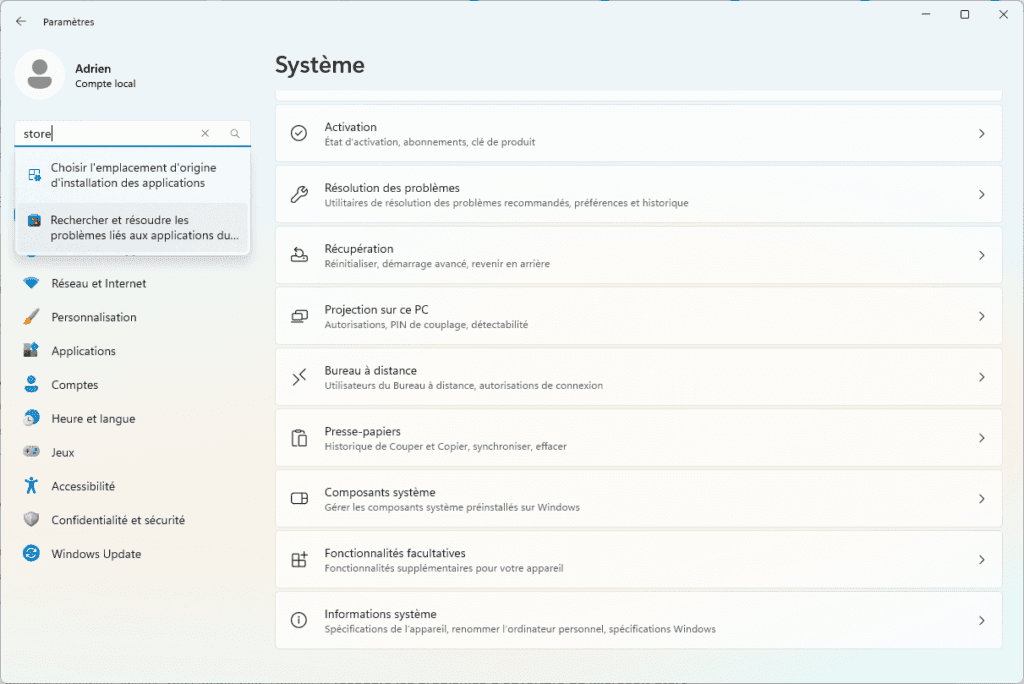Select suggestion Choisir l'emplacement d'origine d'installation
Viewport: 1024px width, 684px height.
[x=133, y=175]
